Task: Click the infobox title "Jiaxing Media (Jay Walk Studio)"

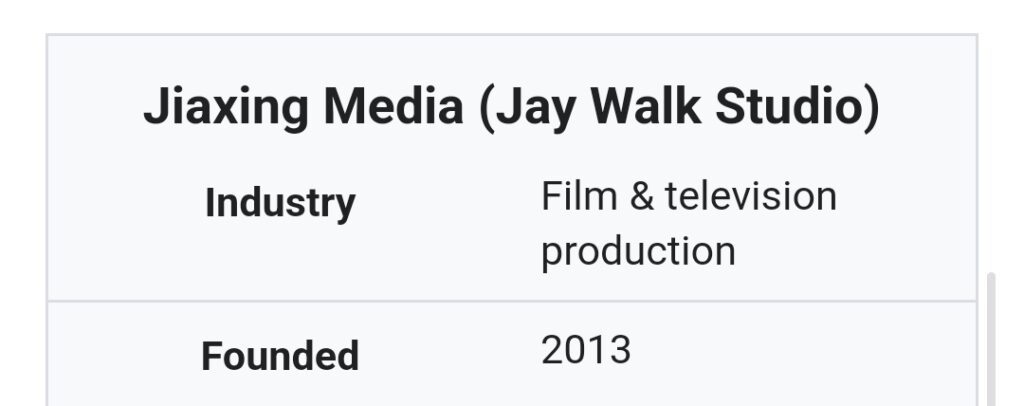Action: 511,108
